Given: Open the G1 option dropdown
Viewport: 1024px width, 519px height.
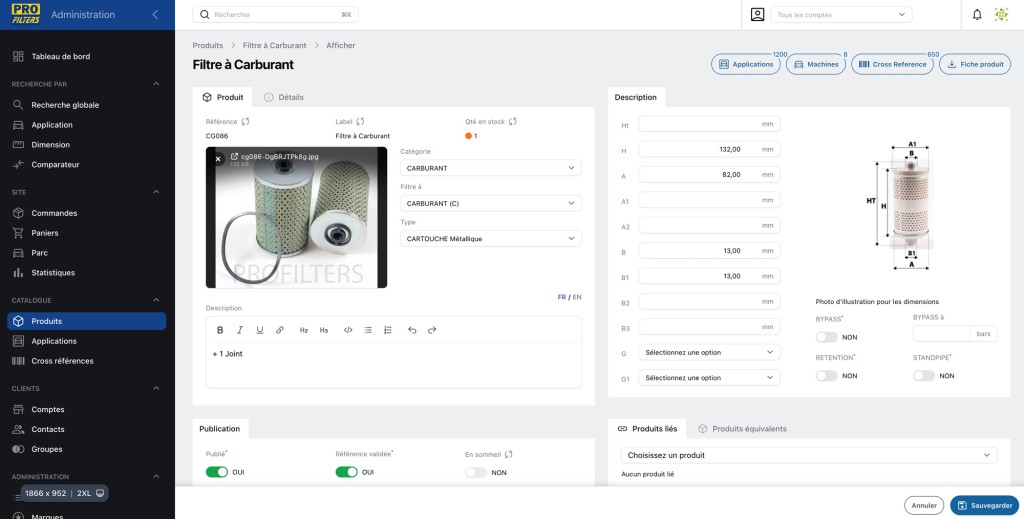Looking at the screenshot, I should click(709, 378).
